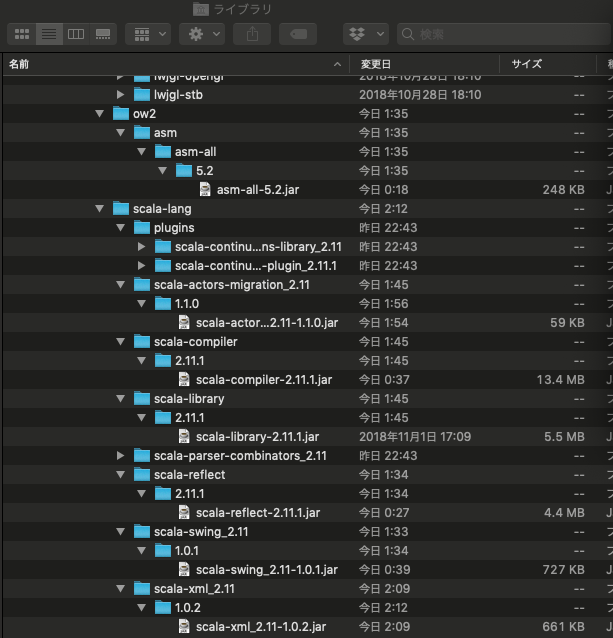613x638 pixels.
Task: Collapse the scala-compiler folder
Action: pyautogui.click(x=120, y=342)
